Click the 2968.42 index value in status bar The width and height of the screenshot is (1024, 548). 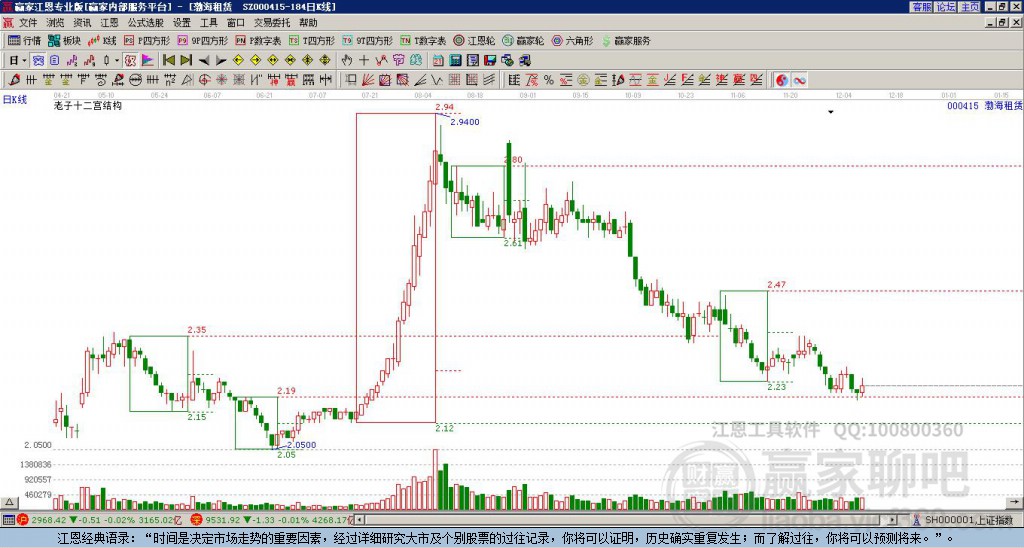49,520
